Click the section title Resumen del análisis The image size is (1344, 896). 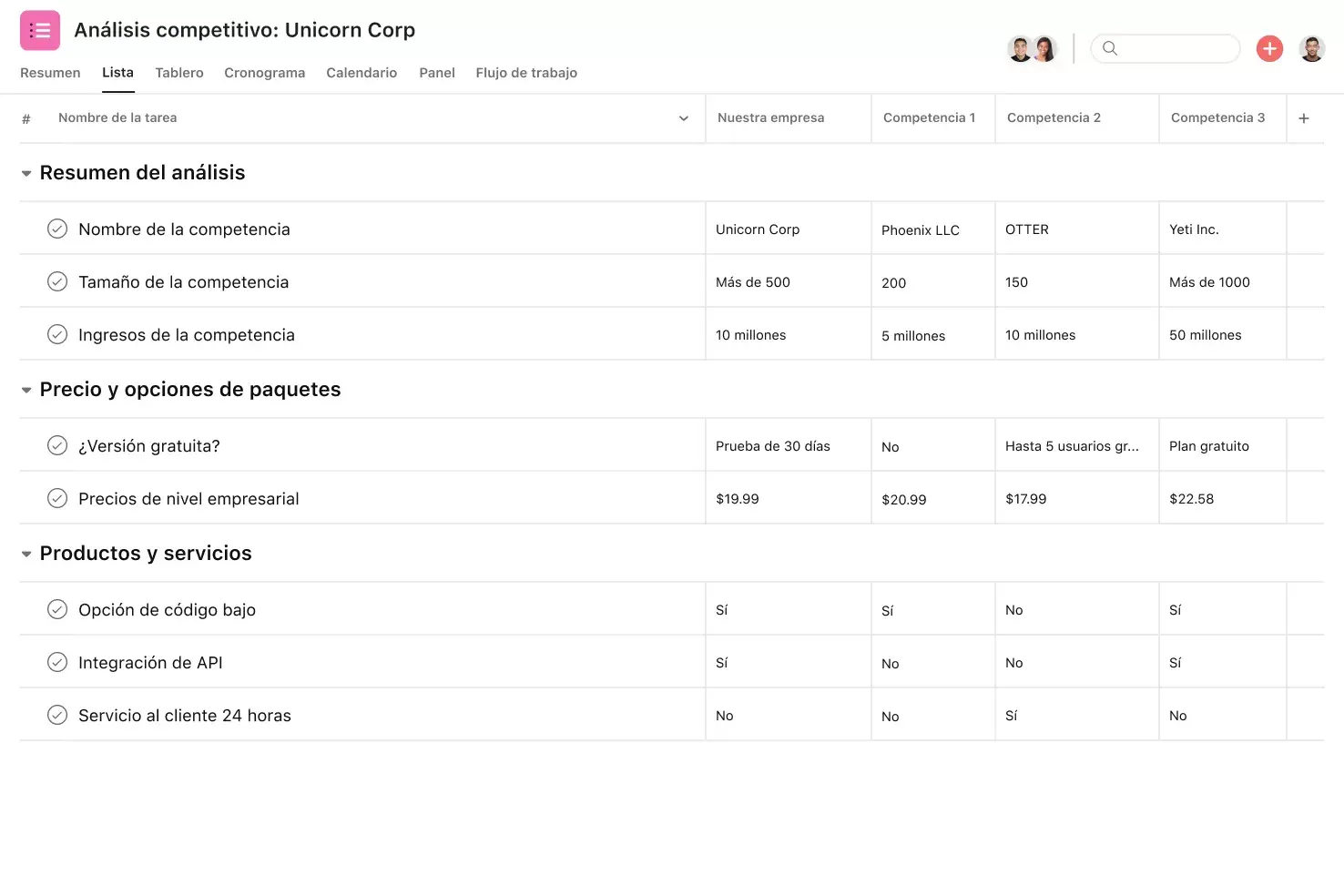(142, 173)
